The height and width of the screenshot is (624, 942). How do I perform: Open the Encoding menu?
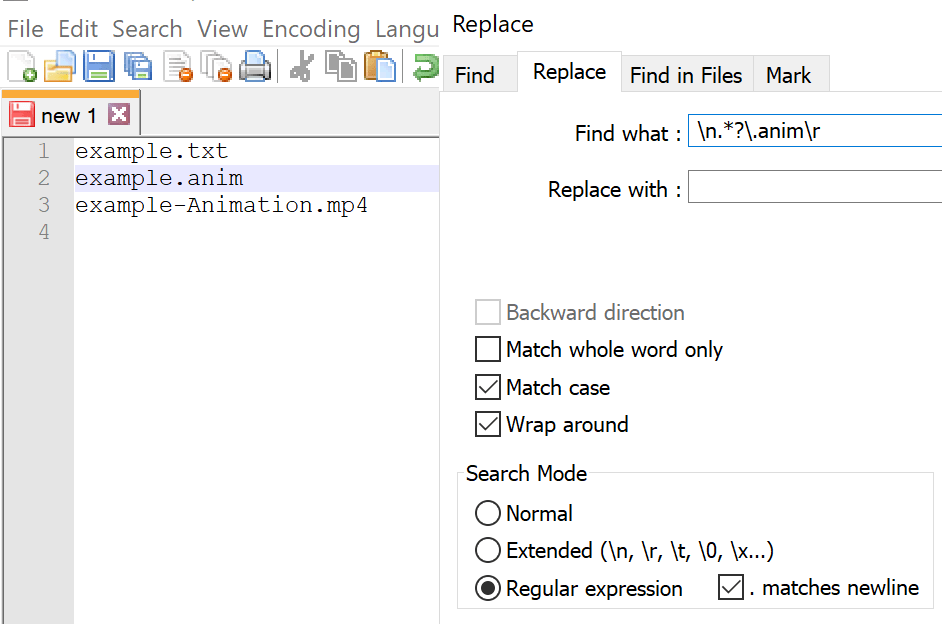pos(311,29)
